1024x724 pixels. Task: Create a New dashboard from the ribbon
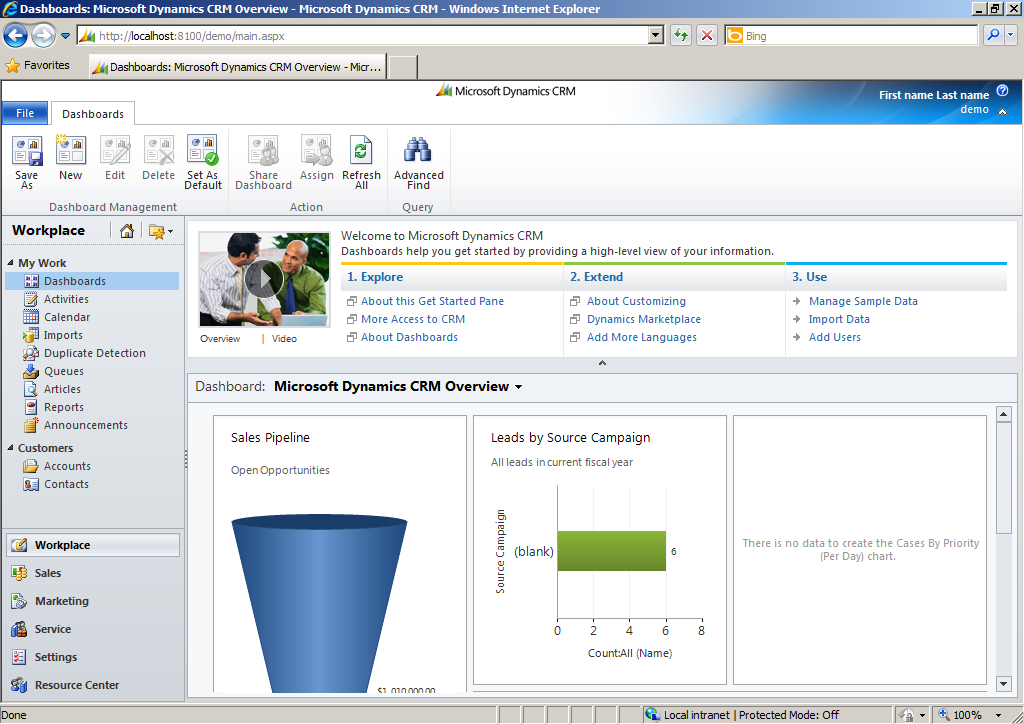pos(70,152)
